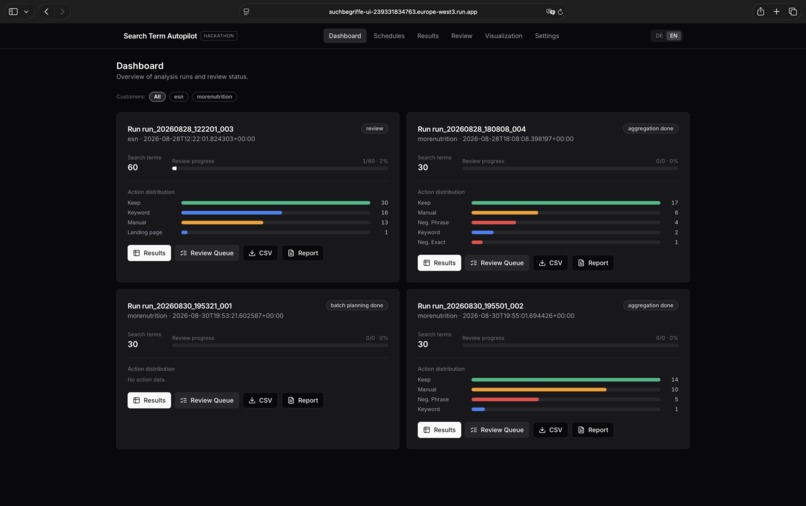Download CSV for run_20260830_195501_002
The height and width of the screenshot is (506, 806).
click(551, 430)
